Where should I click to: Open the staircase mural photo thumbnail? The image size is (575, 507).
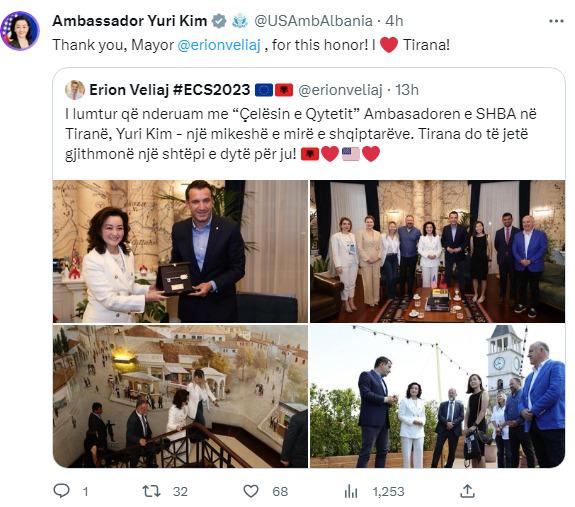pos(180,396)
